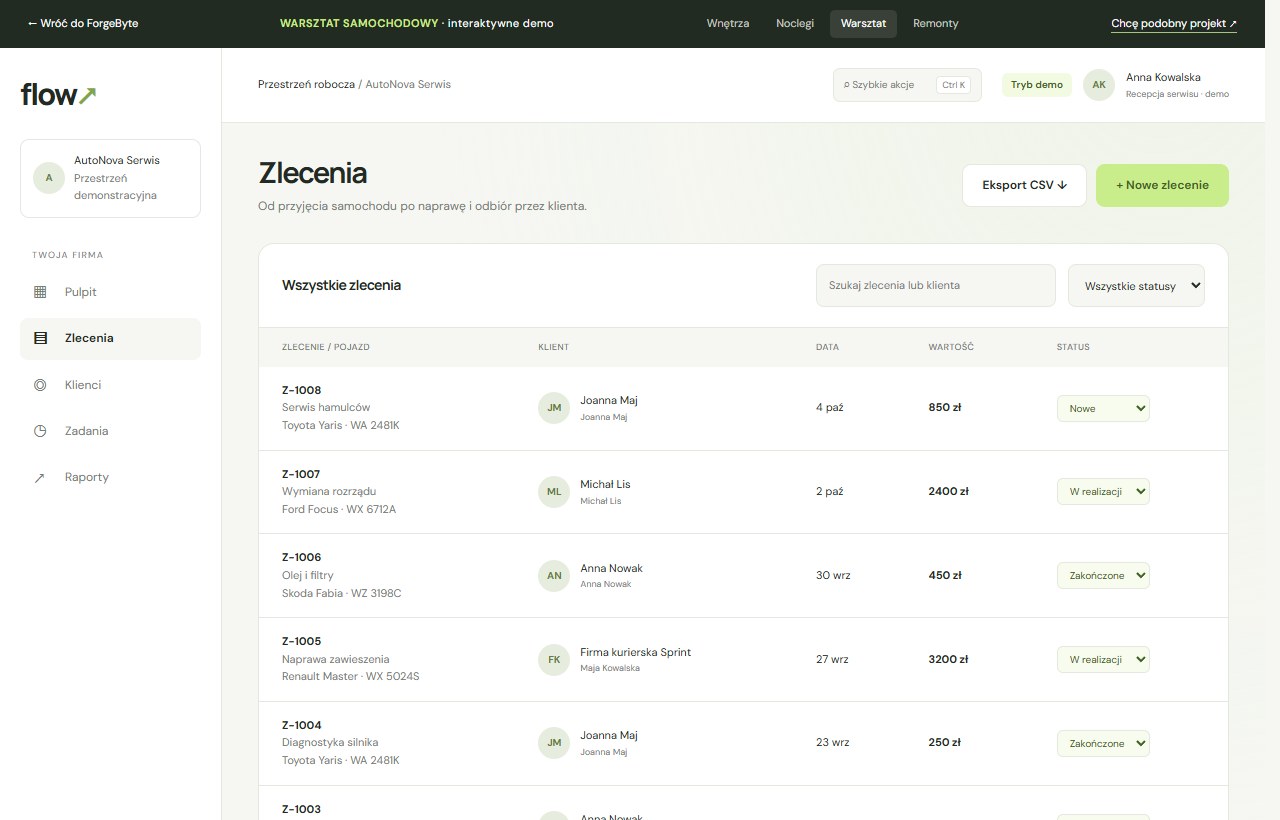Click the Eksport CSV button
The height and width of the screenshot is (820, 1280).
1024,185
